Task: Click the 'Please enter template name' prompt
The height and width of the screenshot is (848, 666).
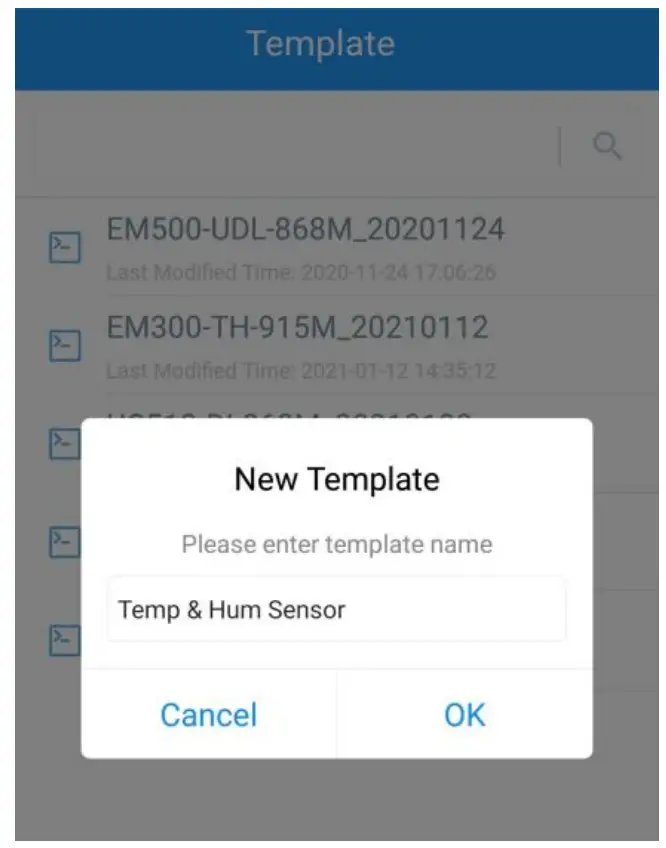Action: (337, 544)
